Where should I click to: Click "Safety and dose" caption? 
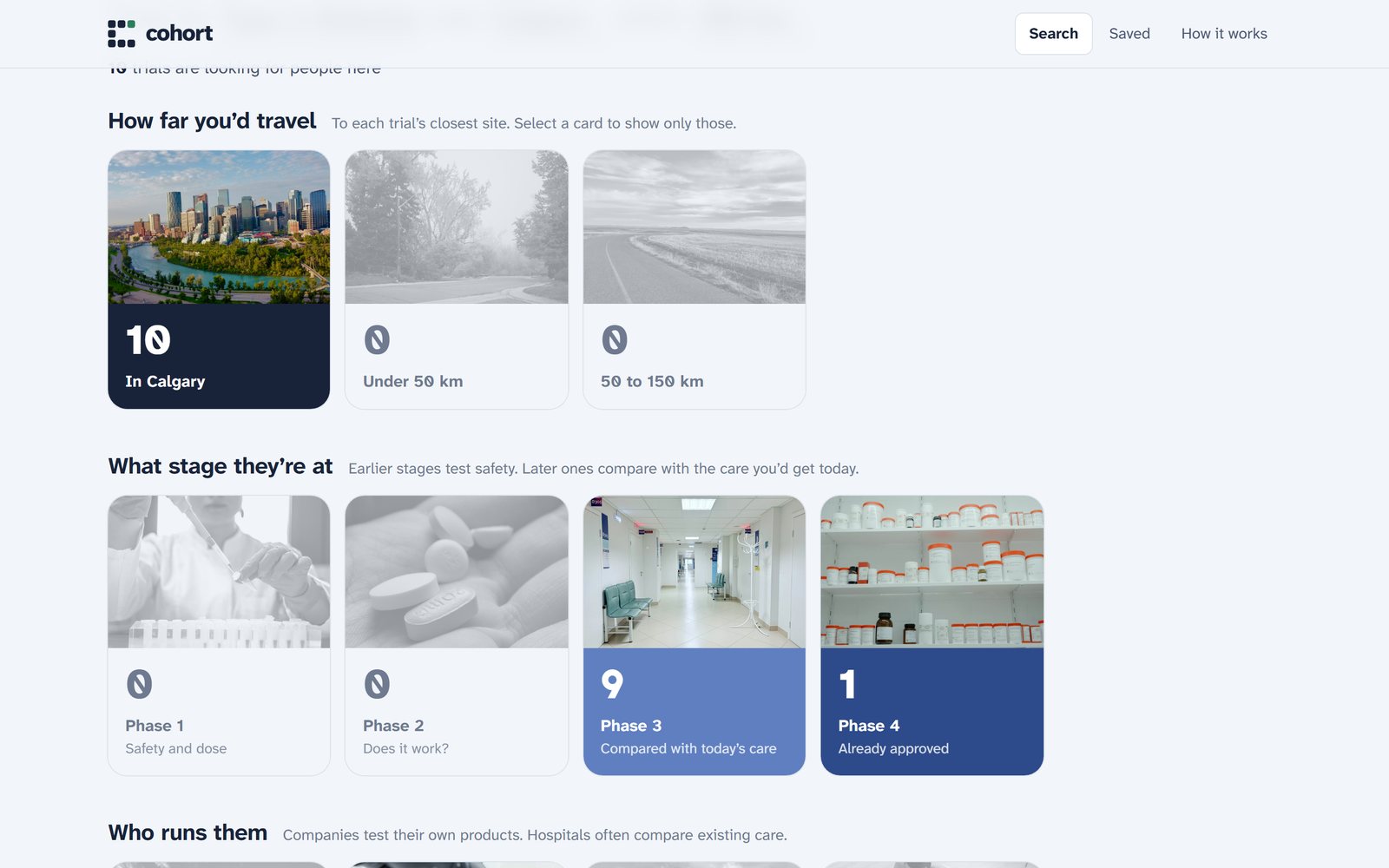[175, 748]
